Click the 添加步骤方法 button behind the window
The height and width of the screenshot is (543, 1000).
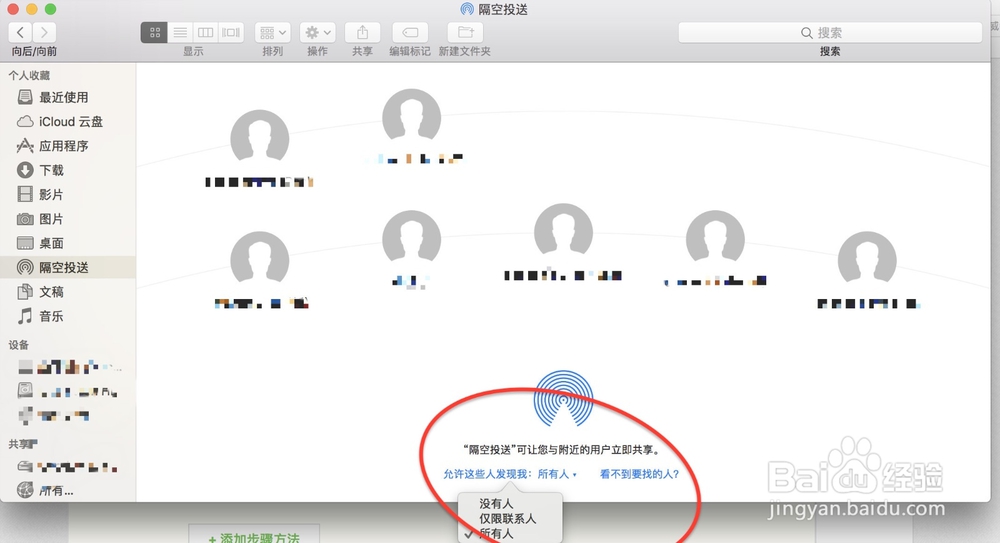tap(254, 536)
